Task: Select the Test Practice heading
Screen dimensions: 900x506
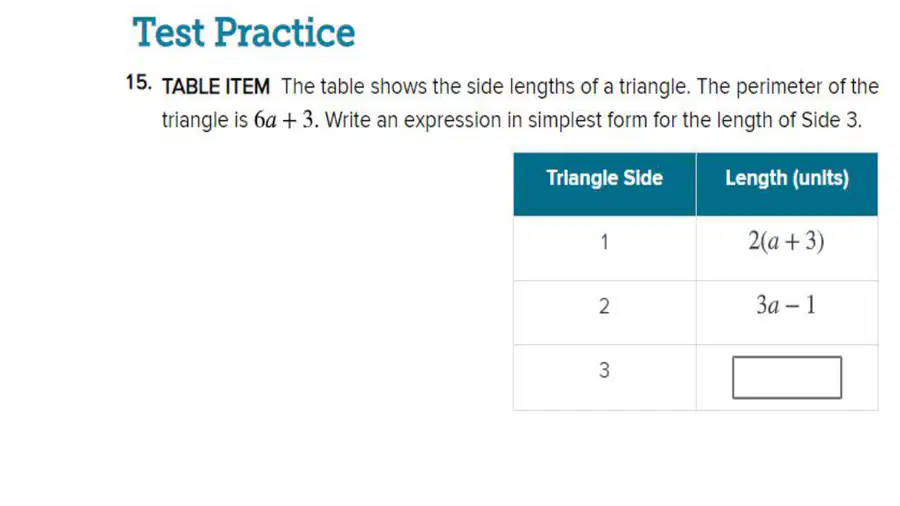Action: 244,33
